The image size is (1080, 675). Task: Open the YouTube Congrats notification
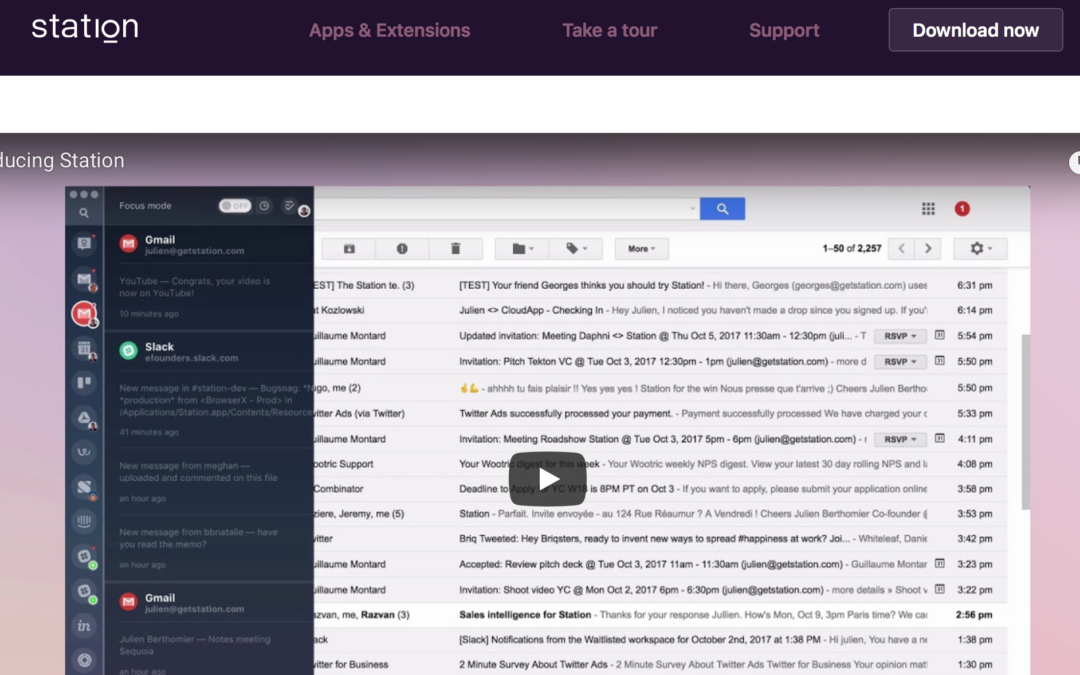pyautogui.click(x=209, y=297)
